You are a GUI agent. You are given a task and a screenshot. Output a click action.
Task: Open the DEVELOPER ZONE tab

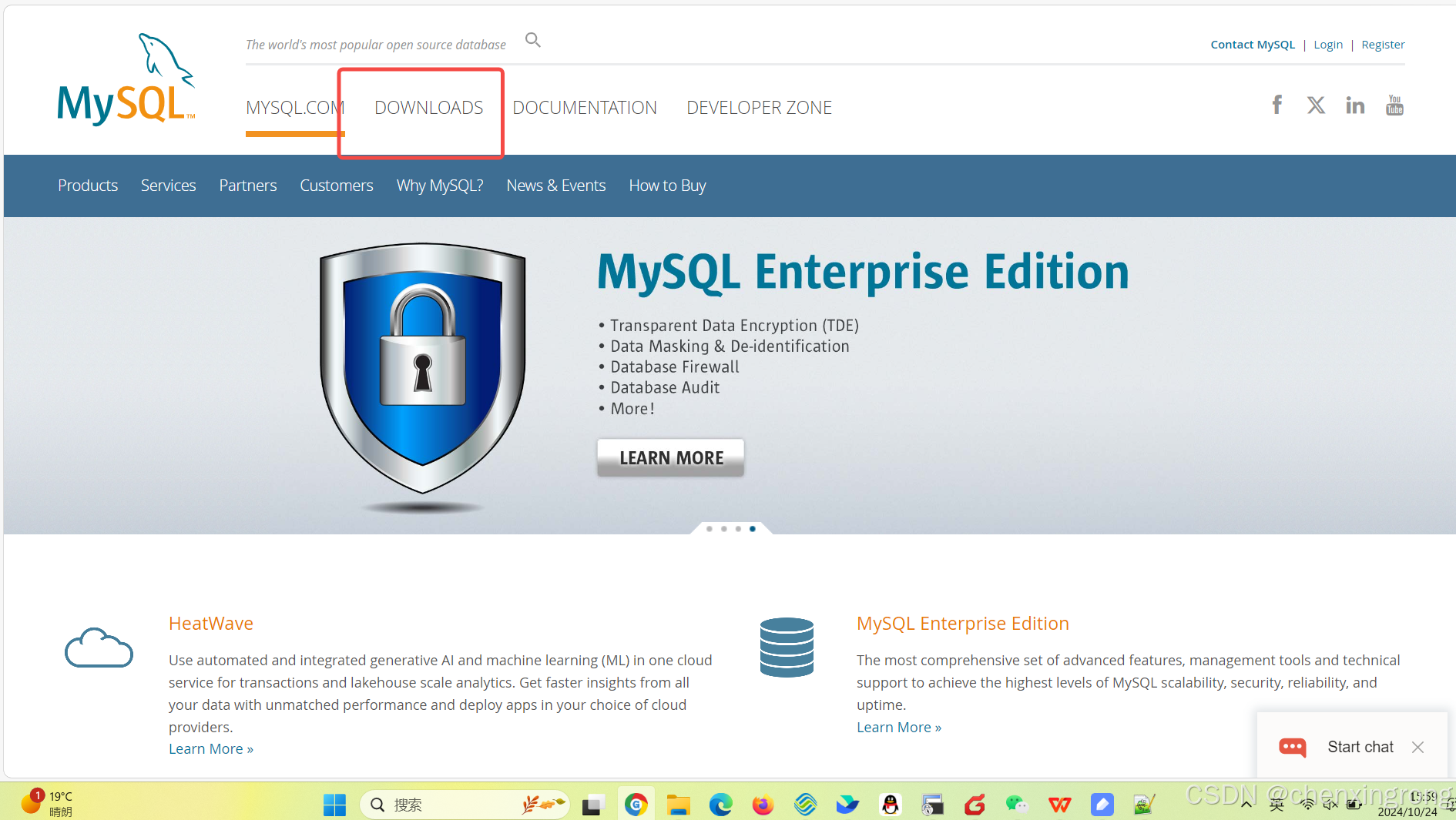coord(760,108)
